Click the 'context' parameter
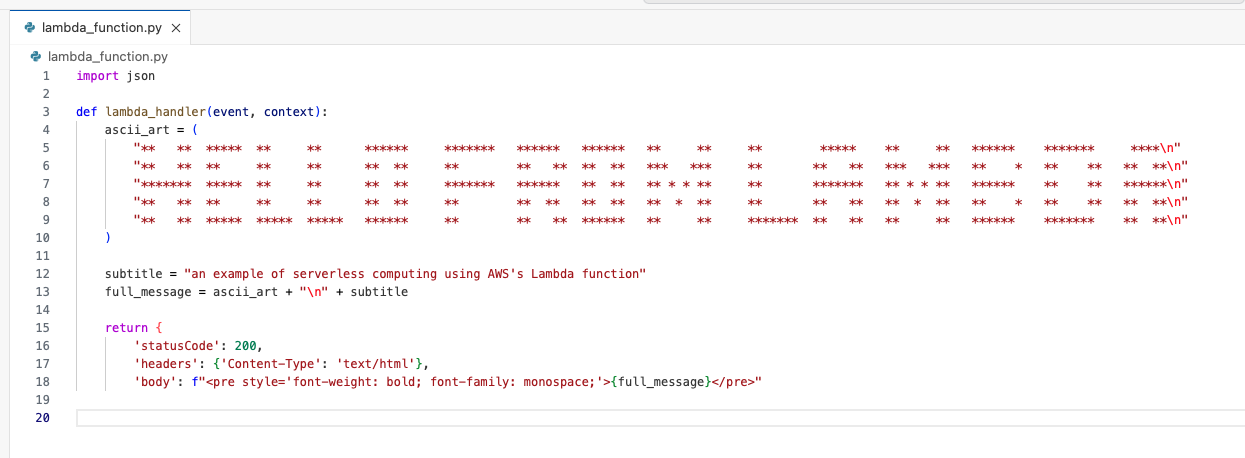 [289, 111]
